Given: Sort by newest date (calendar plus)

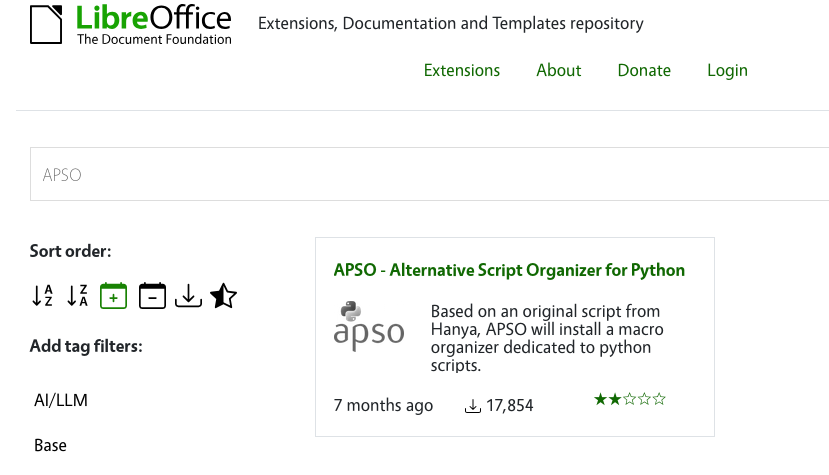Looking at the screenshot, I should (x=113, y=296).
